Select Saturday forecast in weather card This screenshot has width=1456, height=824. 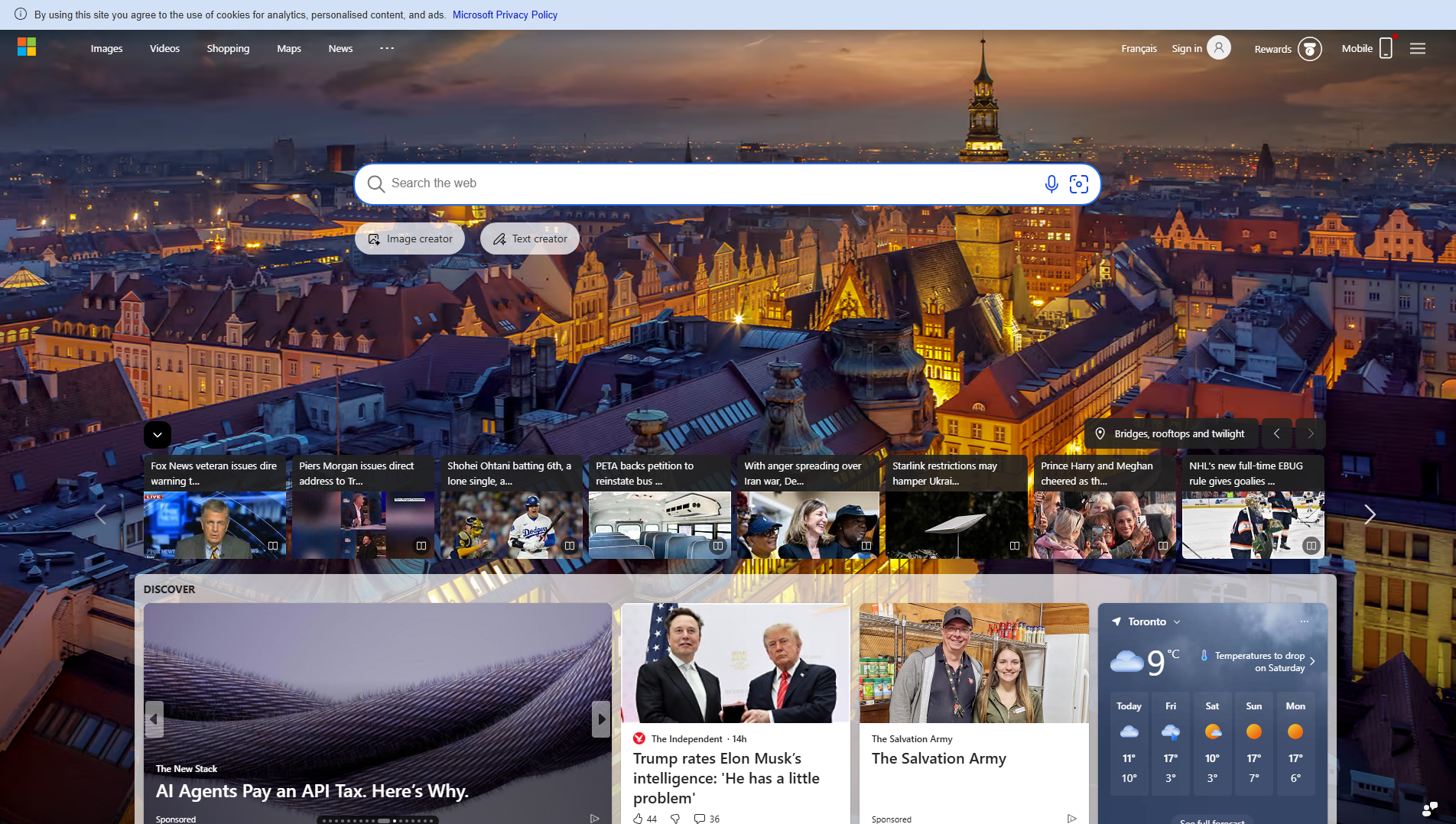(1212, 744)
